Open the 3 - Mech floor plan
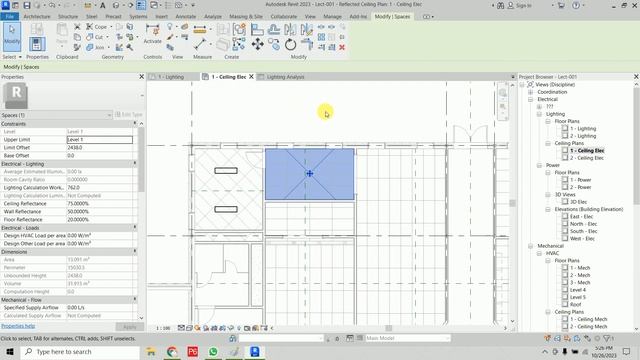The height and width of the screenshot is (360, 640). [x=580, y=282]
